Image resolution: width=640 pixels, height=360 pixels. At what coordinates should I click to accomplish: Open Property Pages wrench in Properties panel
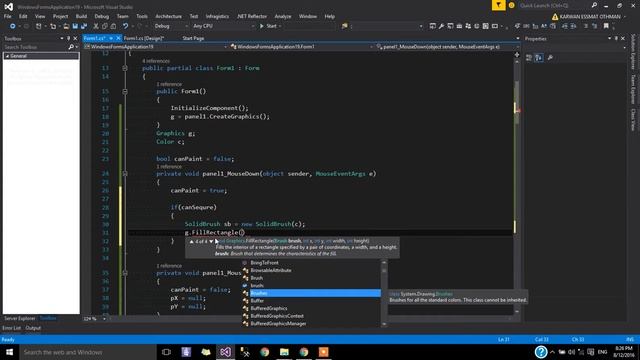pos(550,58)
